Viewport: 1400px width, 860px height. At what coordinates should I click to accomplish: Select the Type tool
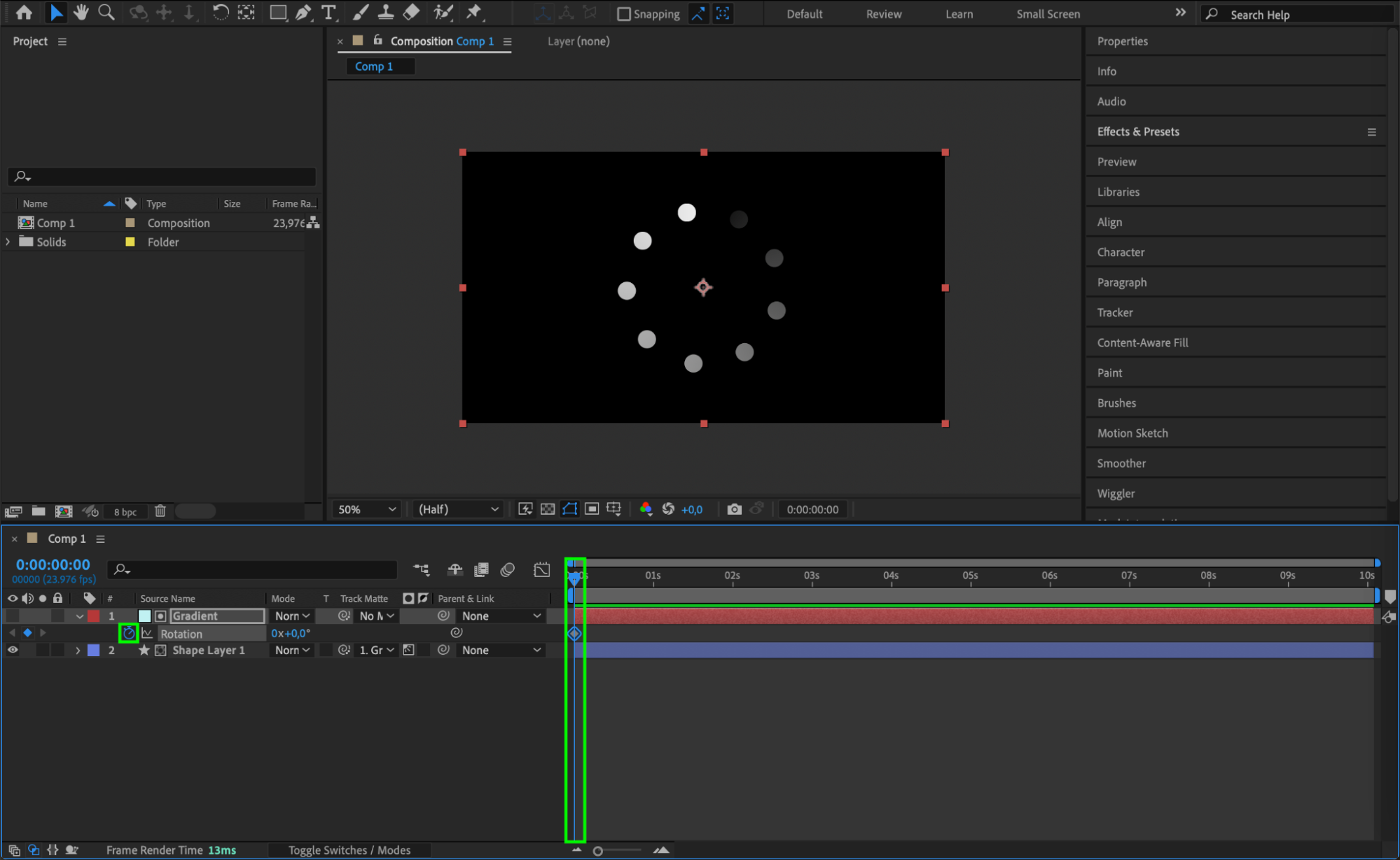pyautogui.click(x=328, y=12)
